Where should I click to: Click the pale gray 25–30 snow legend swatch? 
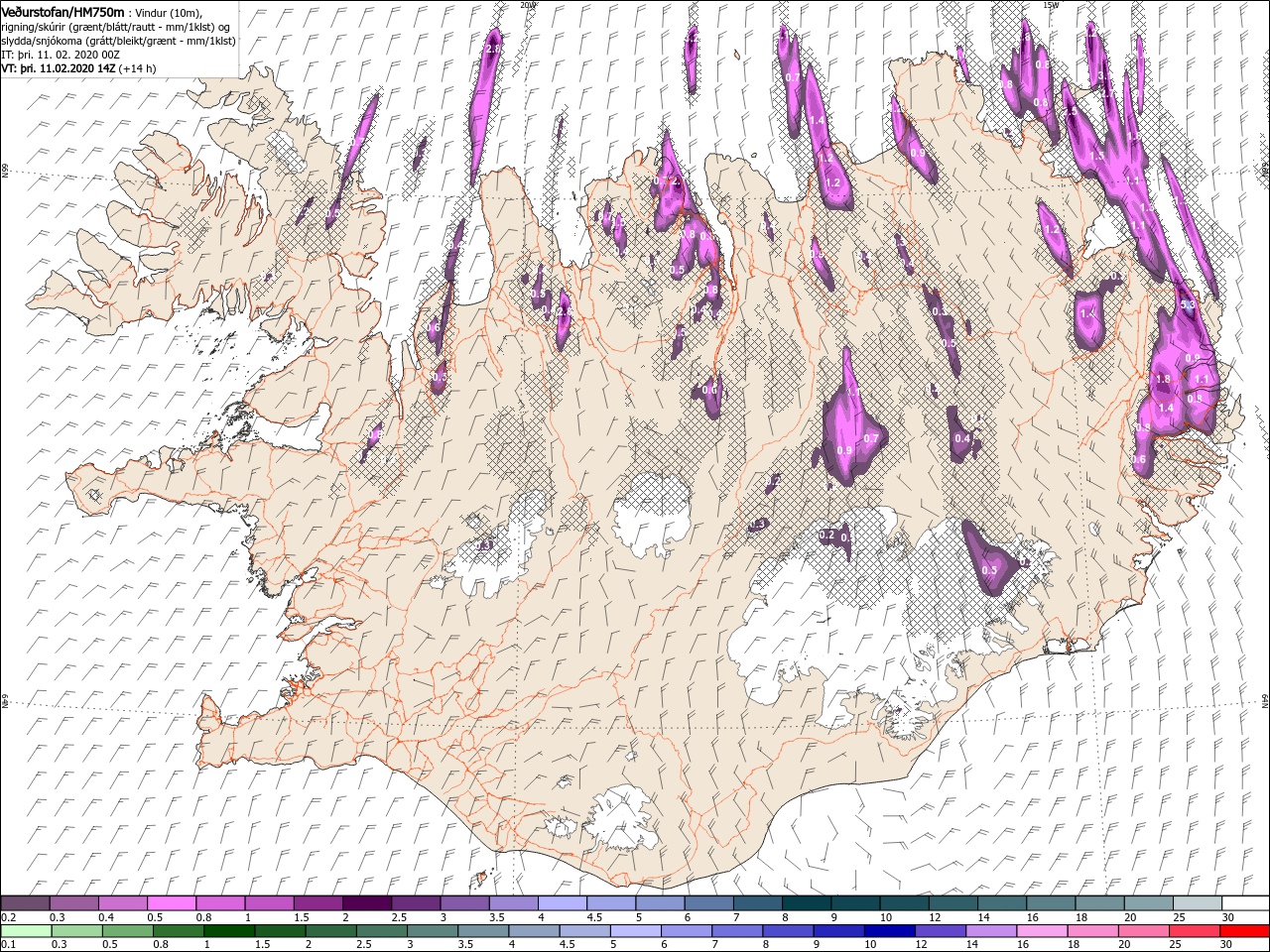1197,903
